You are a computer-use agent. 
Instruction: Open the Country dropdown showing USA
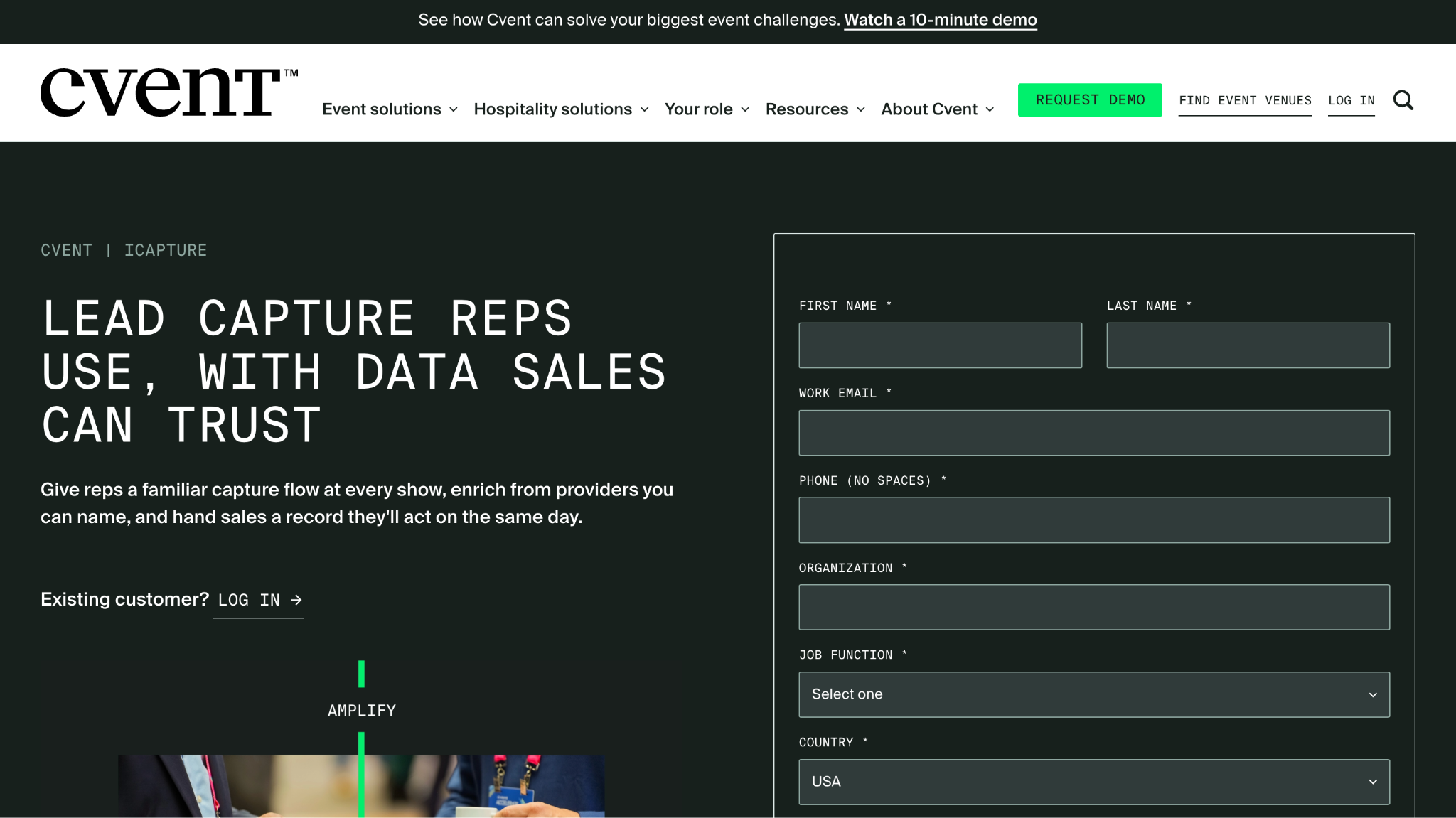[1094, 782]
